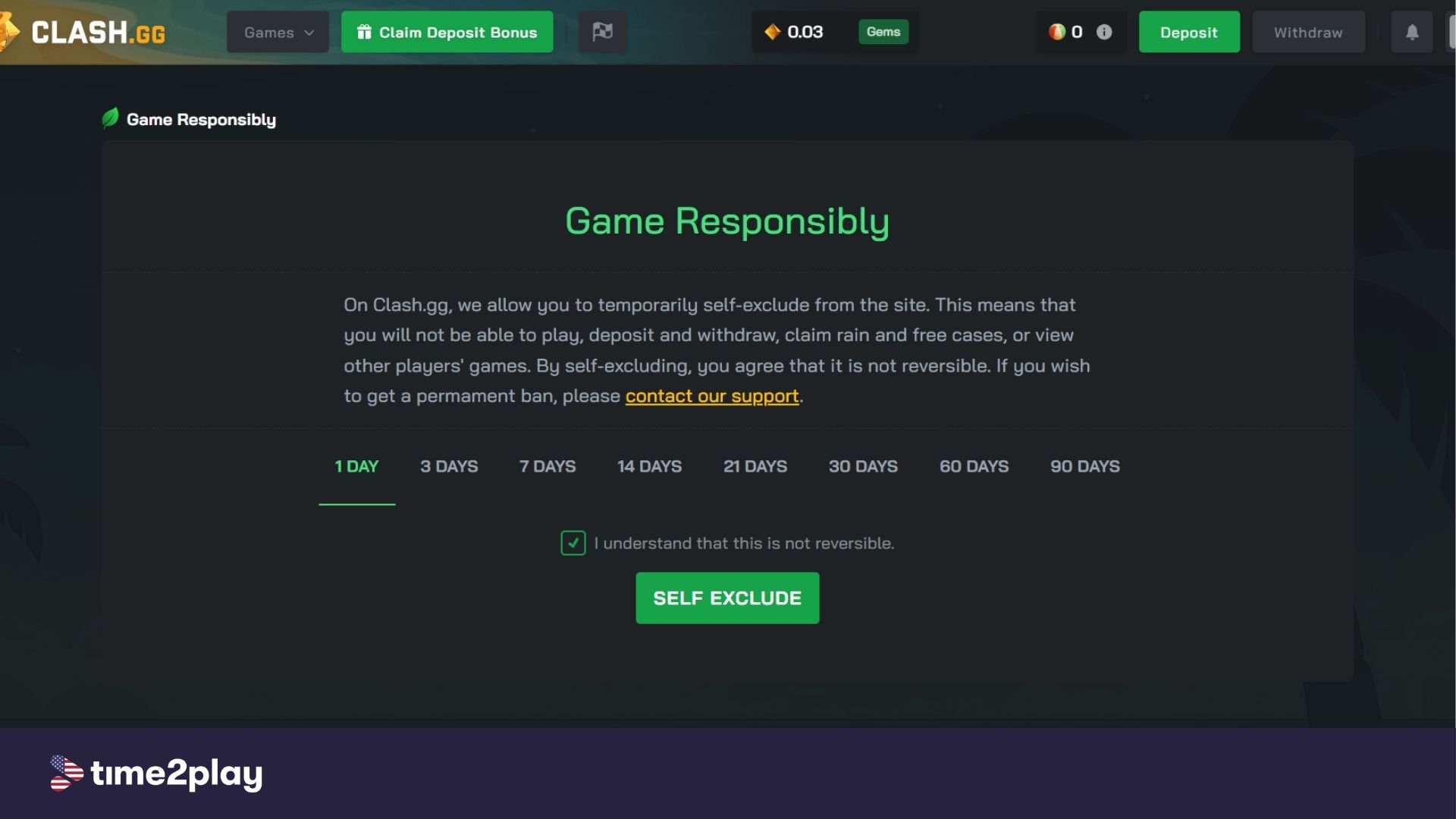This screenshot has width=1456, height=819.
Task: Select the 60 DAYS exclusion tab
Action: 974,466
